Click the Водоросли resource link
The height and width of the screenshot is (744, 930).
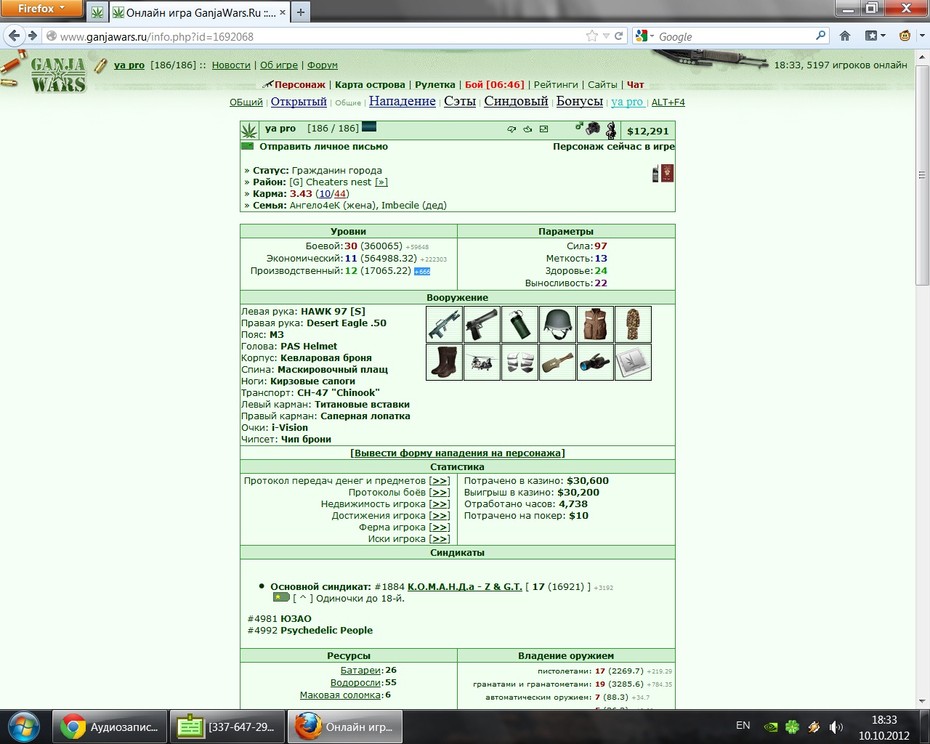pos(356,682)
